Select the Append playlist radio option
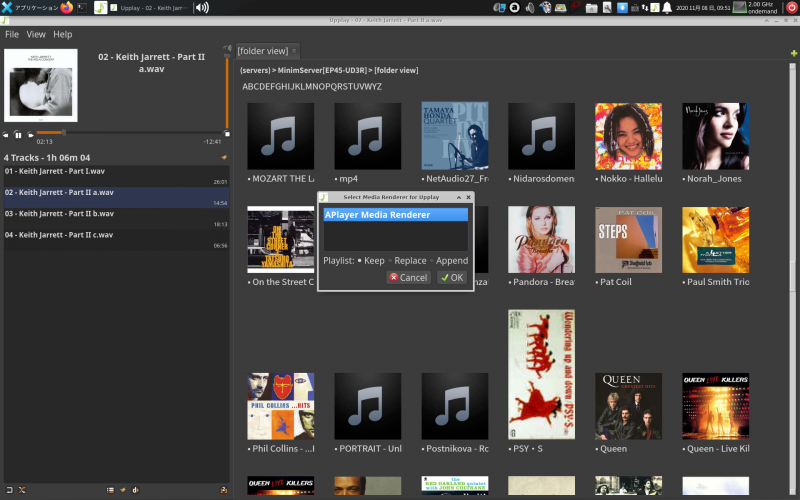The width and height of the screenshot is (800, 500). tap(449, 261)
